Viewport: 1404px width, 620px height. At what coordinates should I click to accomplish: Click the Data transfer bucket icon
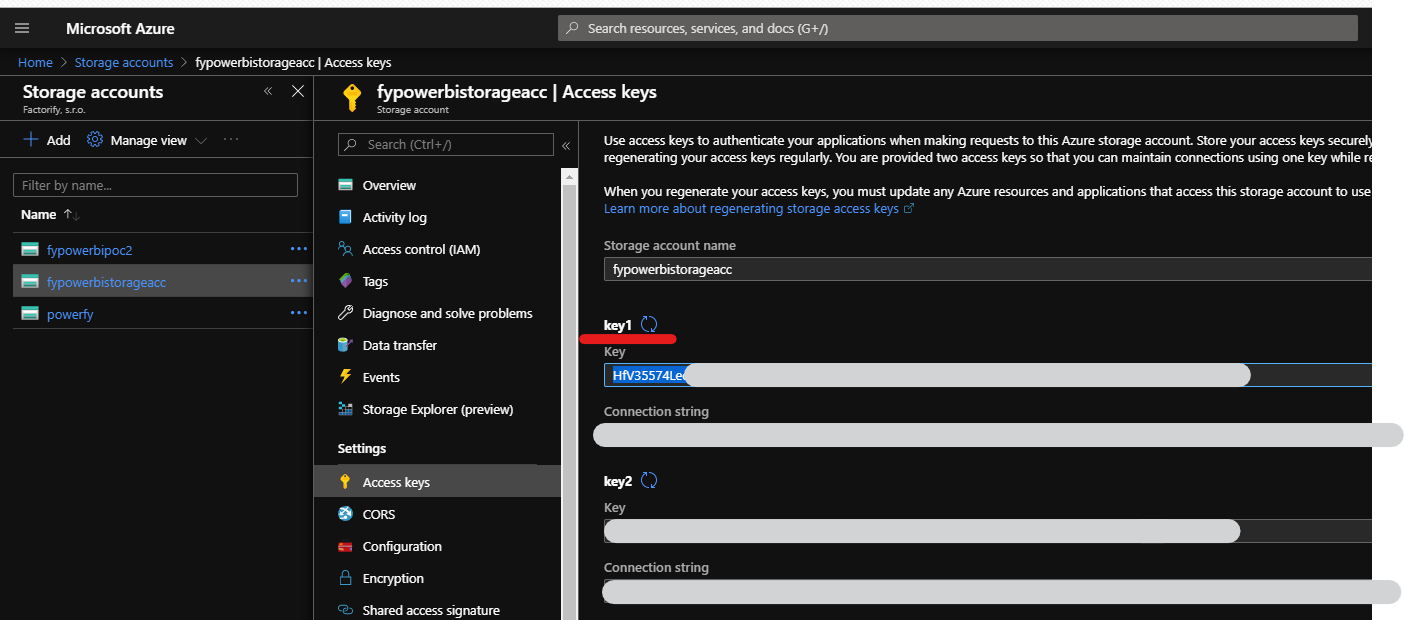tap(345, 345)
